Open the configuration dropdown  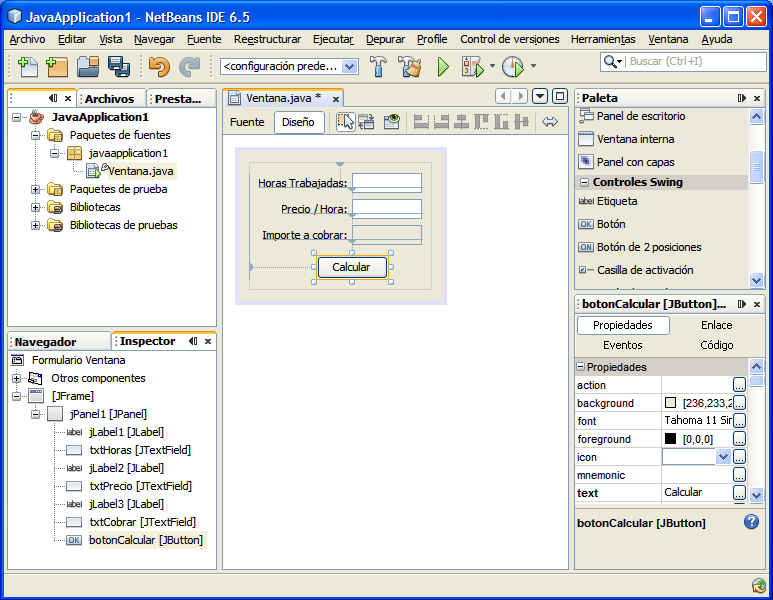point(349,66)
